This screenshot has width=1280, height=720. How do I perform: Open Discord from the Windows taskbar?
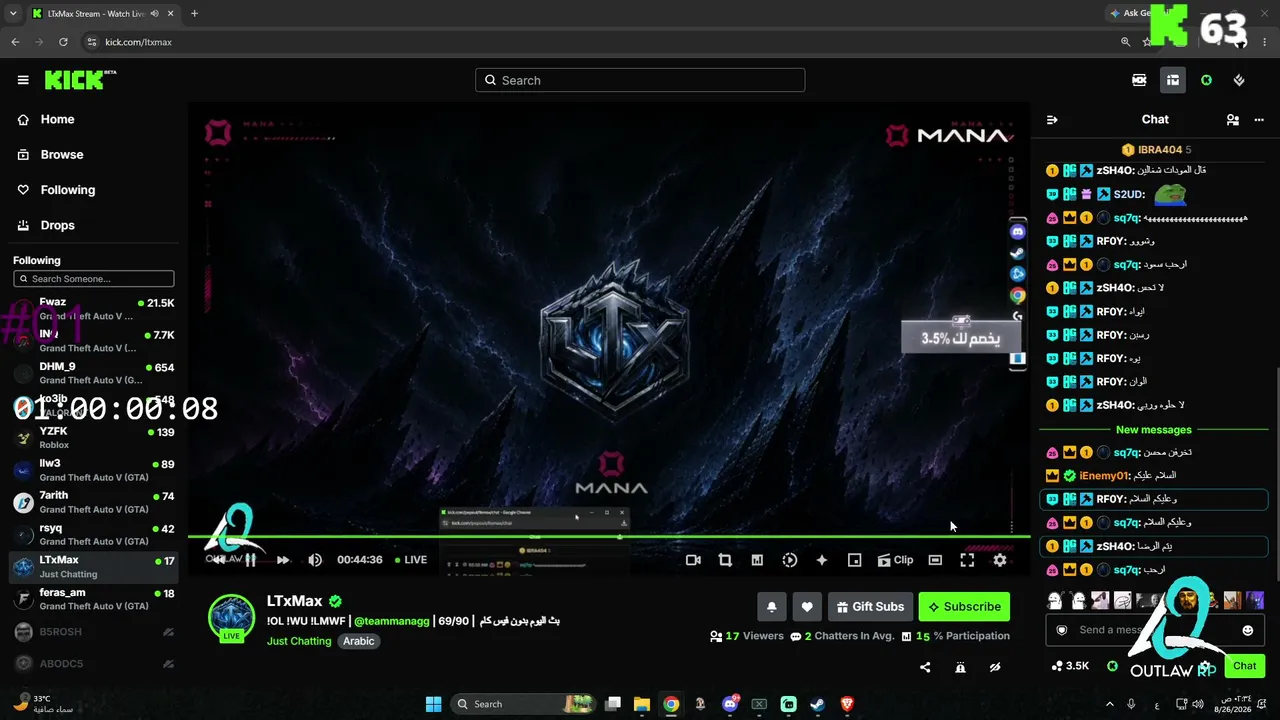tap(730, 704)
